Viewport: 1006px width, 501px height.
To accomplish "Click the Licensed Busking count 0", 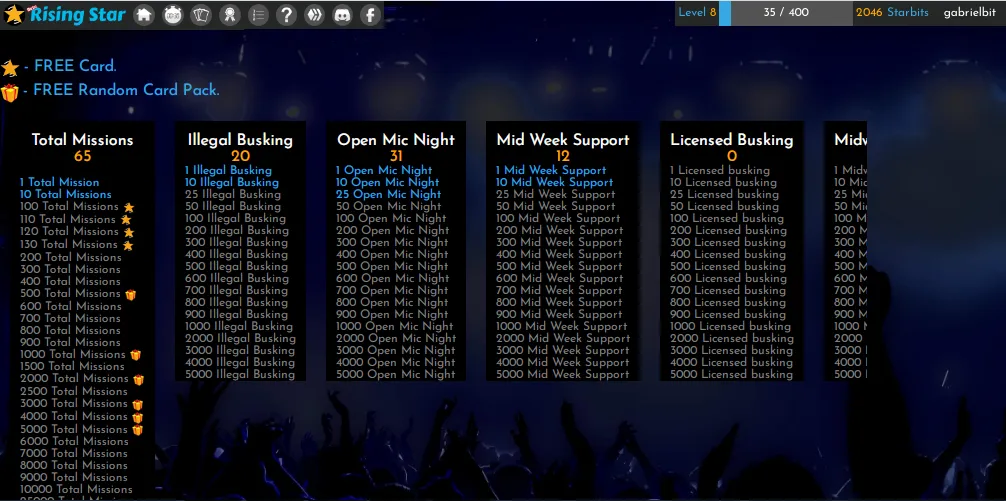I will 732,157.
